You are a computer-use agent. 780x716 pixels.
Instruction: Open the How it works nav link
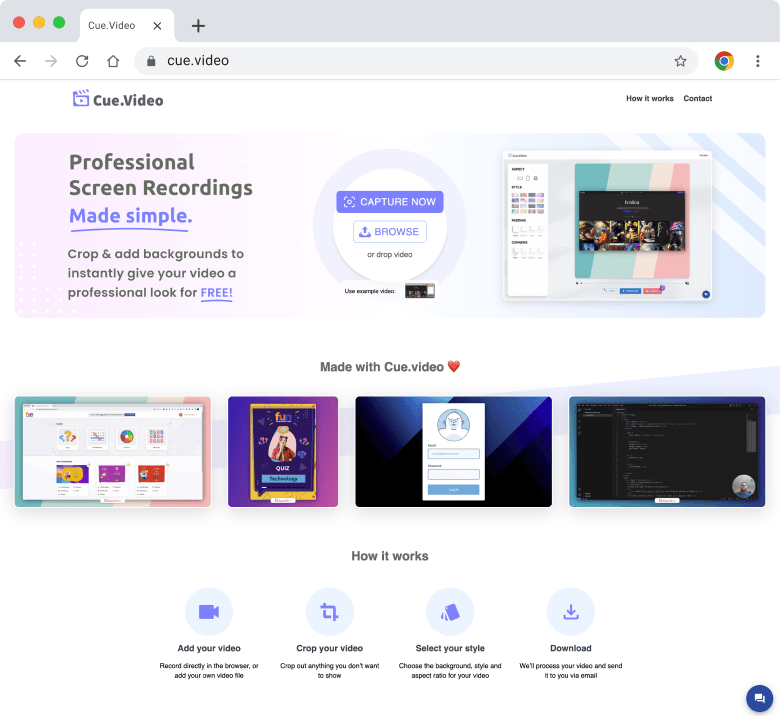click(x=650, y=99)
